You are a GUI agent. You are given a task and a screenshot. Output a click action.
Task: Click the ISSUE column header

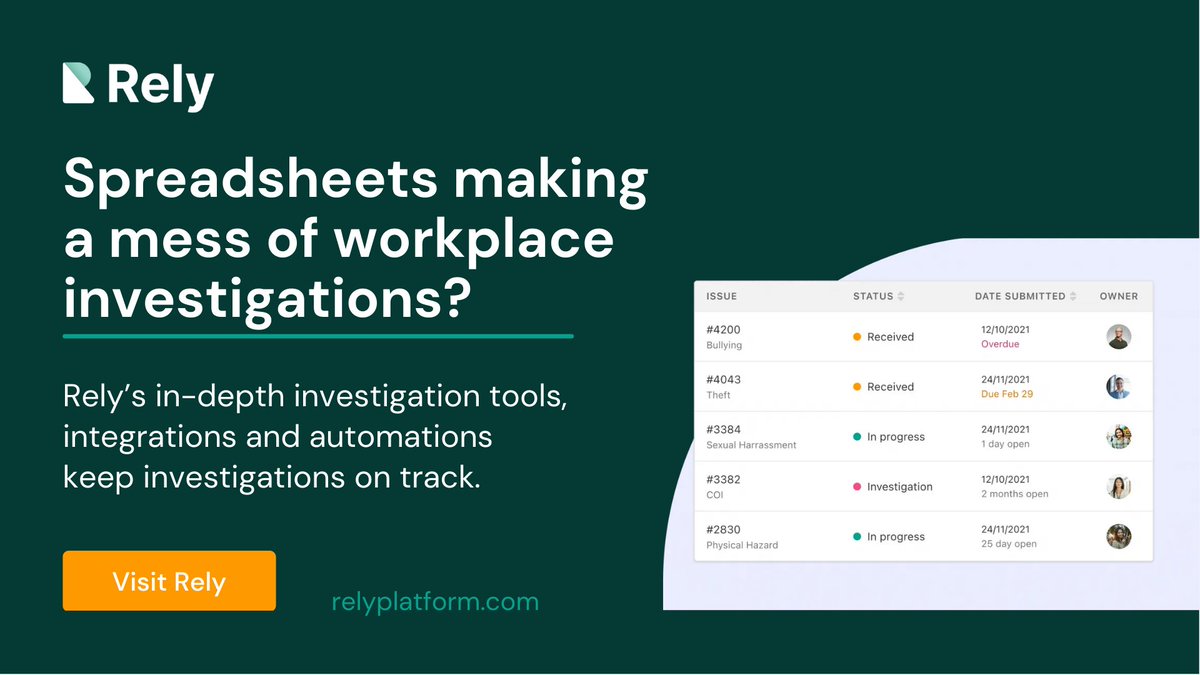[721, 296]
